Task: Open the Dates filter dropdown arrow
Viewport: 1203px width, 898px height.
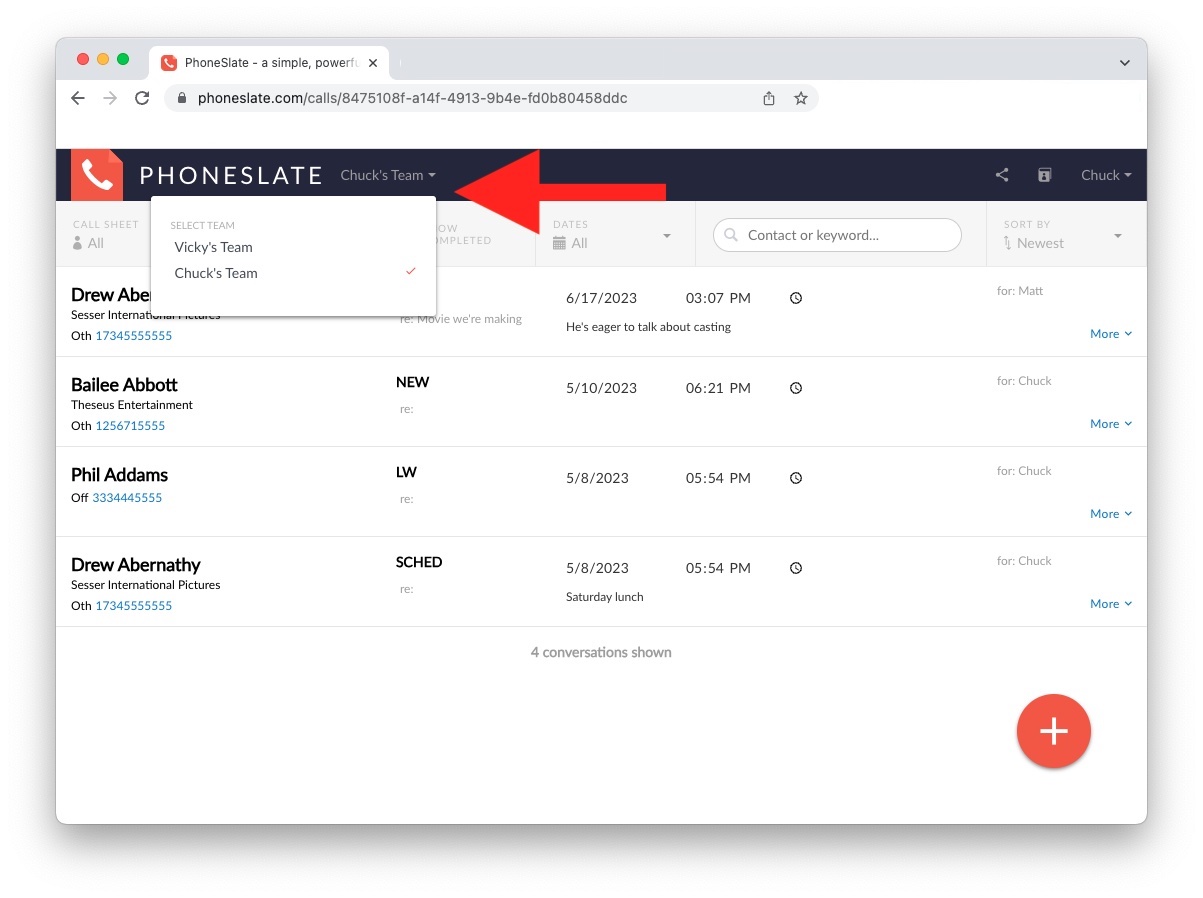Action: 667,236
